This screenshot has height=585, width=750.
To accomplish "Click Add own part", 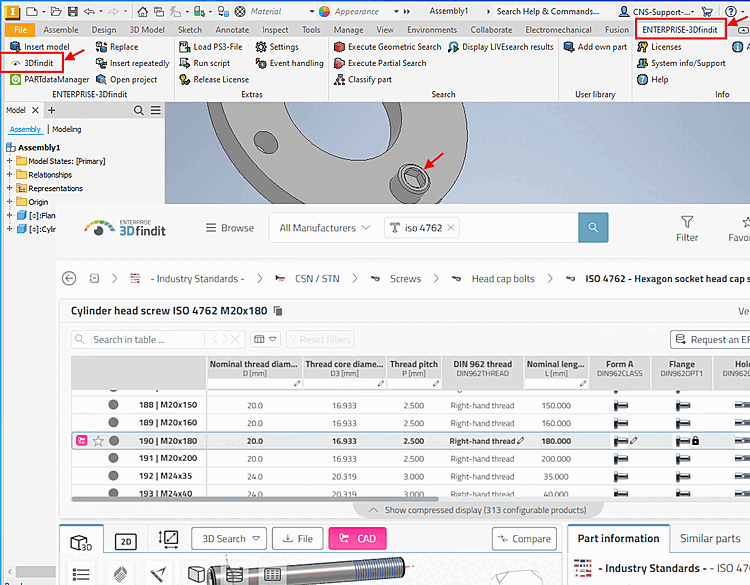I will click(x=595, y=46).
